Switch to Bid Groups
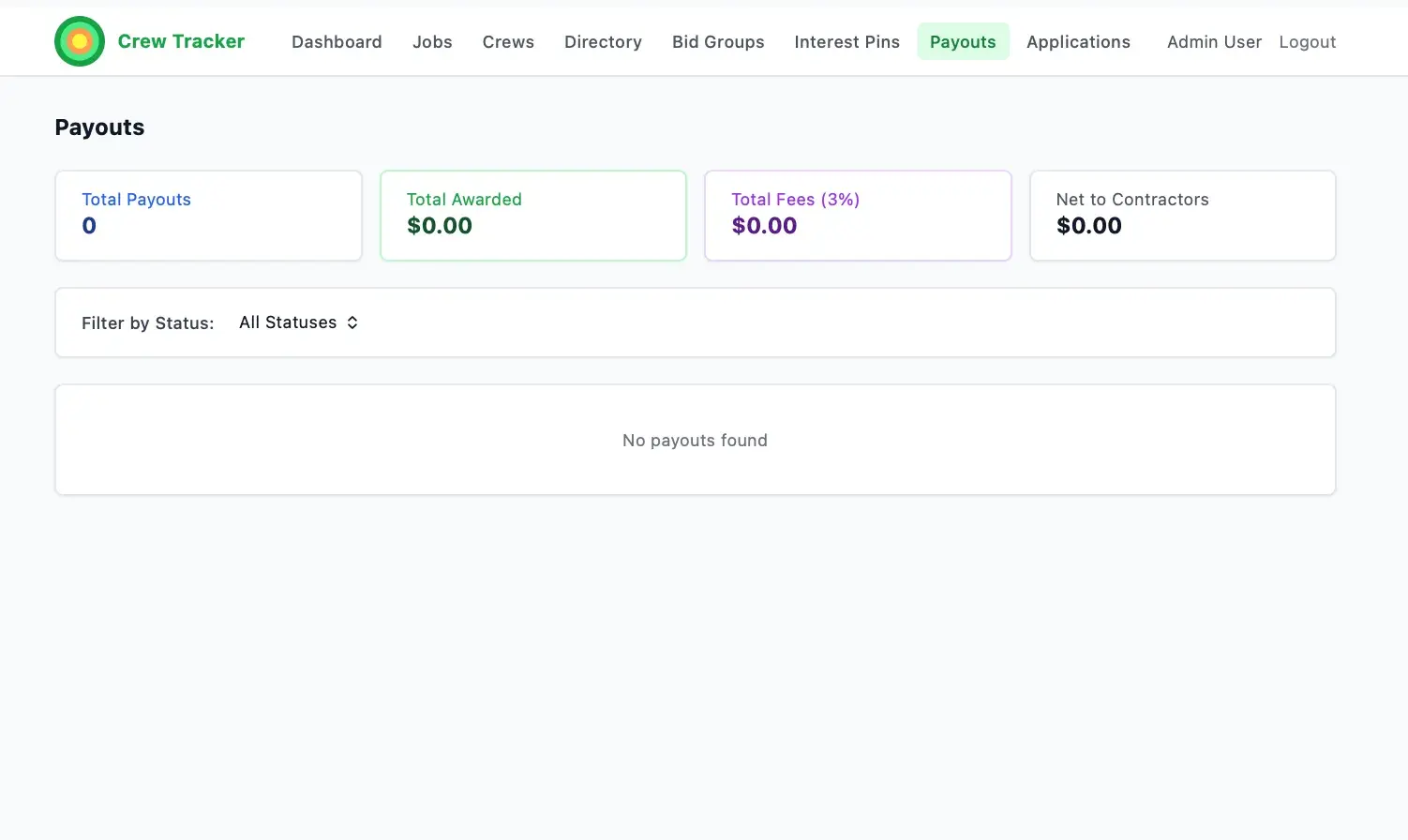1408x840 pixels. [x=718, y=41]
